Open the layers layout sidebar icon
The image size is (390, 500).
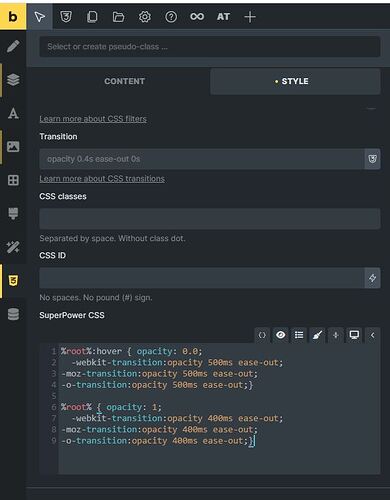click(13, 80)
